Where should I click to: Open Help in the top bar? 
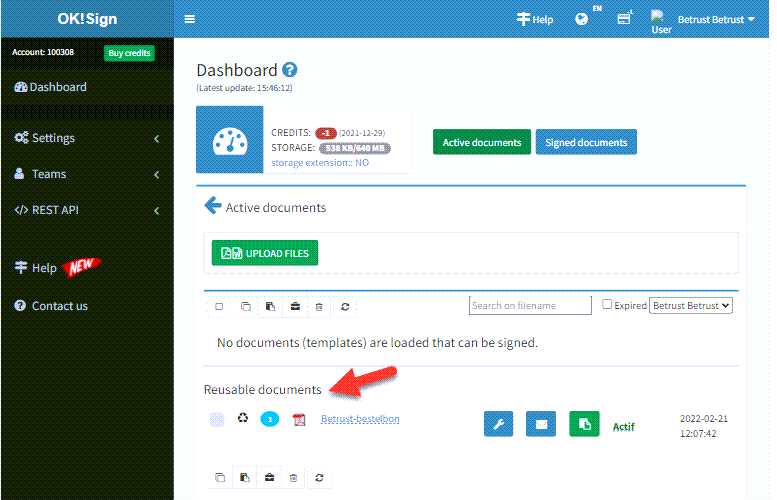tap(535, 19)
